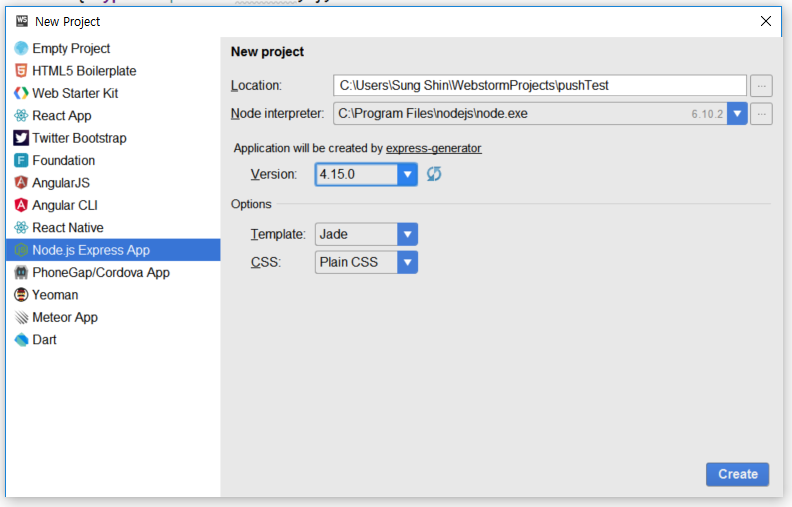Open the Version dropdown arrow
This screenshot has width=792, height=507.
407,175
